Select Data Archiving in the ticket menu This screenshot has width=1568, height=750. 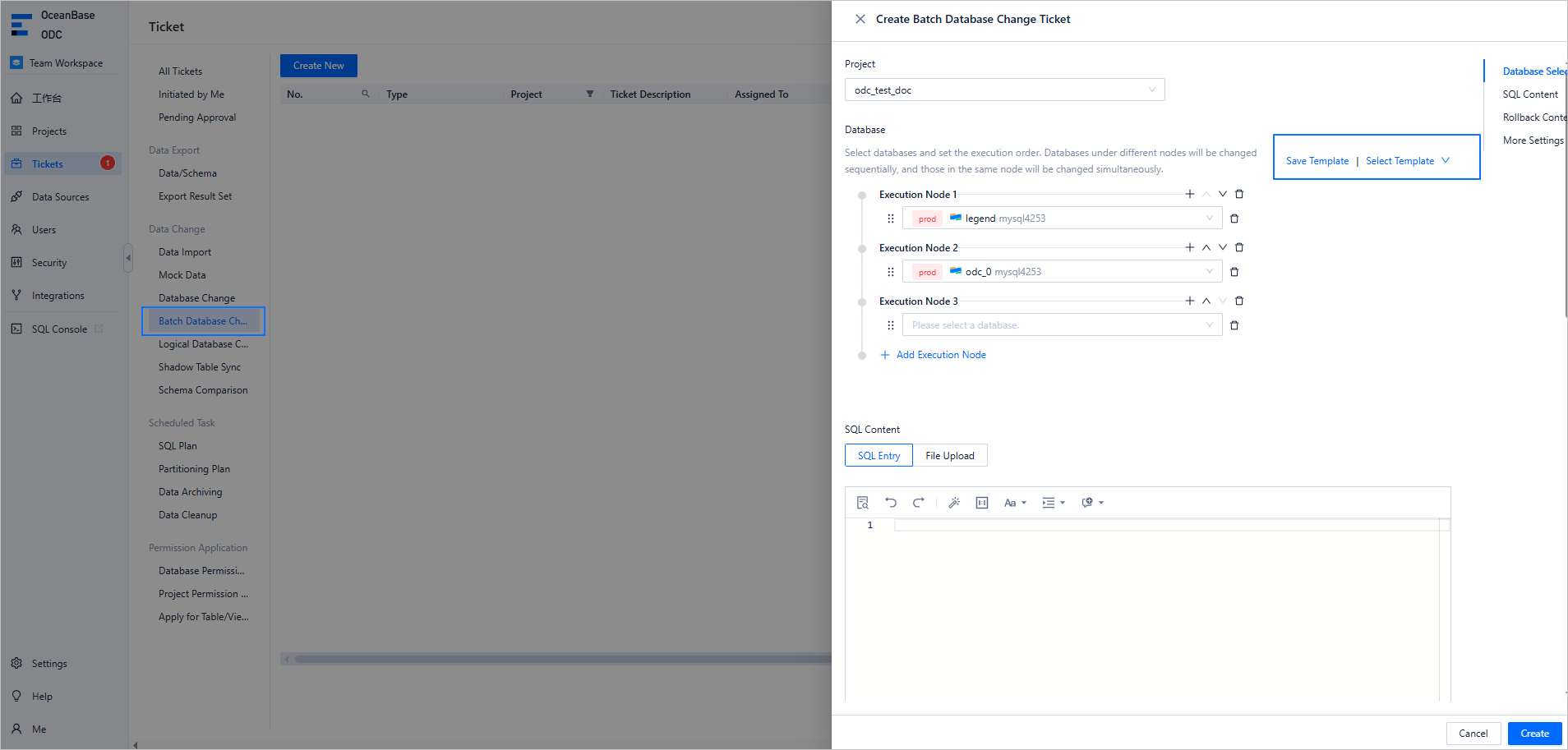coord(190,492)
